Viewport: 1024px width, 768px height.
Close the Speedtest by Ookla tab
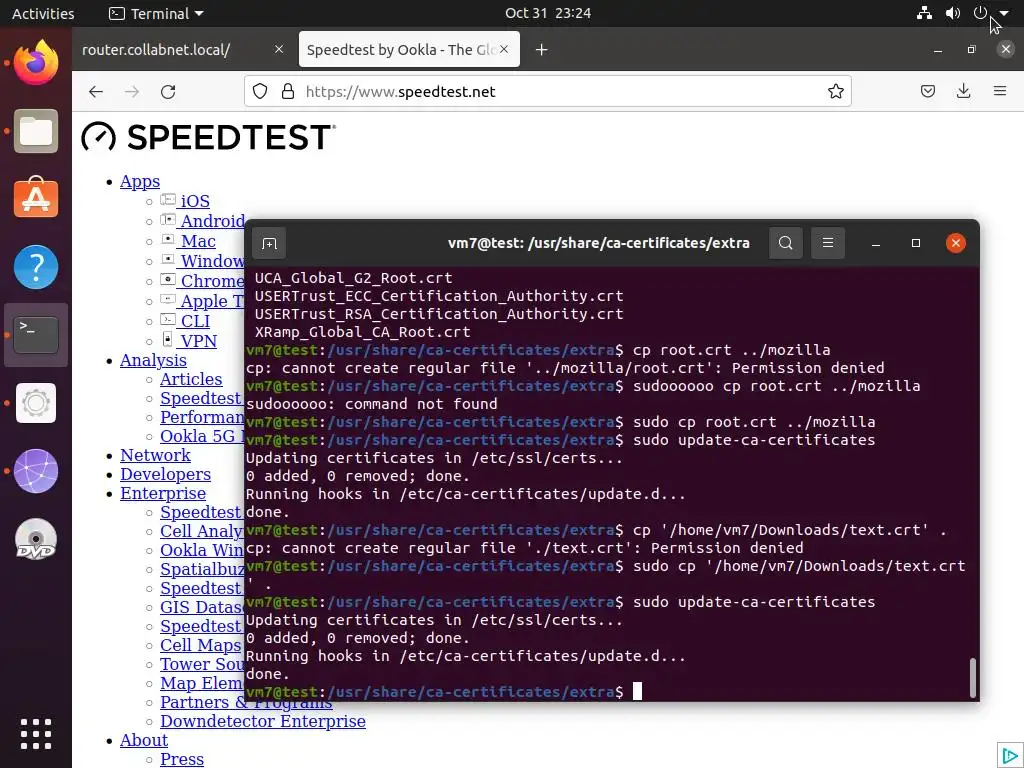tap(504, 49)
